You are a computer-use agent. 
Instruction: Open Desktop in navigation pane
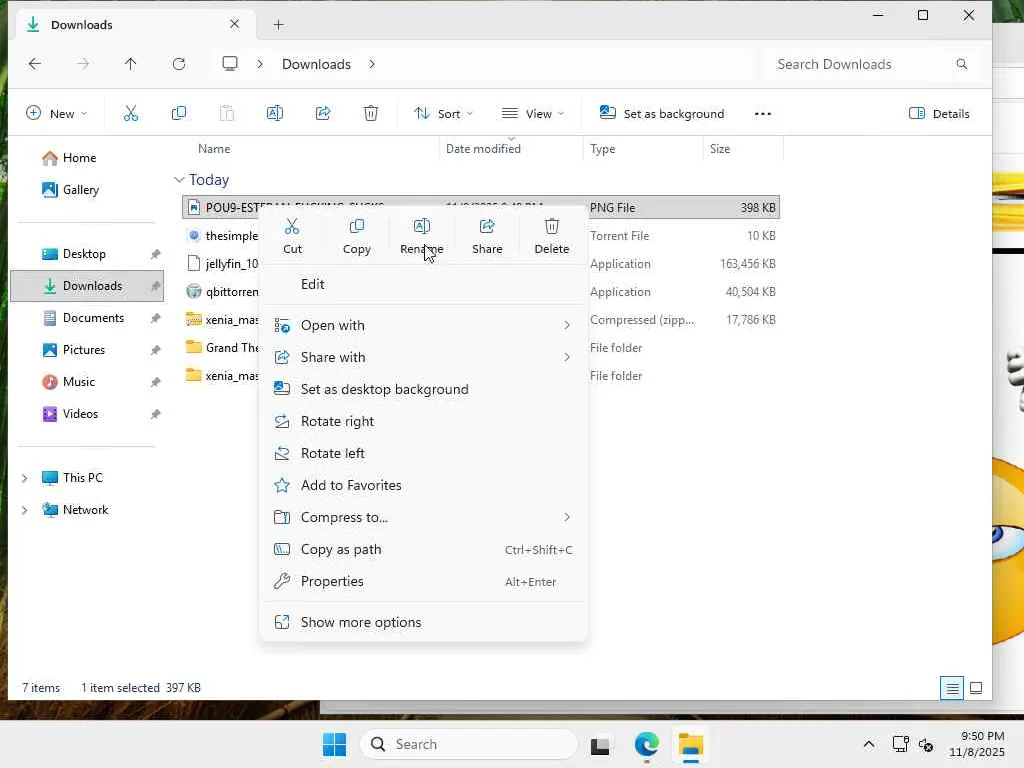[87, 254]
